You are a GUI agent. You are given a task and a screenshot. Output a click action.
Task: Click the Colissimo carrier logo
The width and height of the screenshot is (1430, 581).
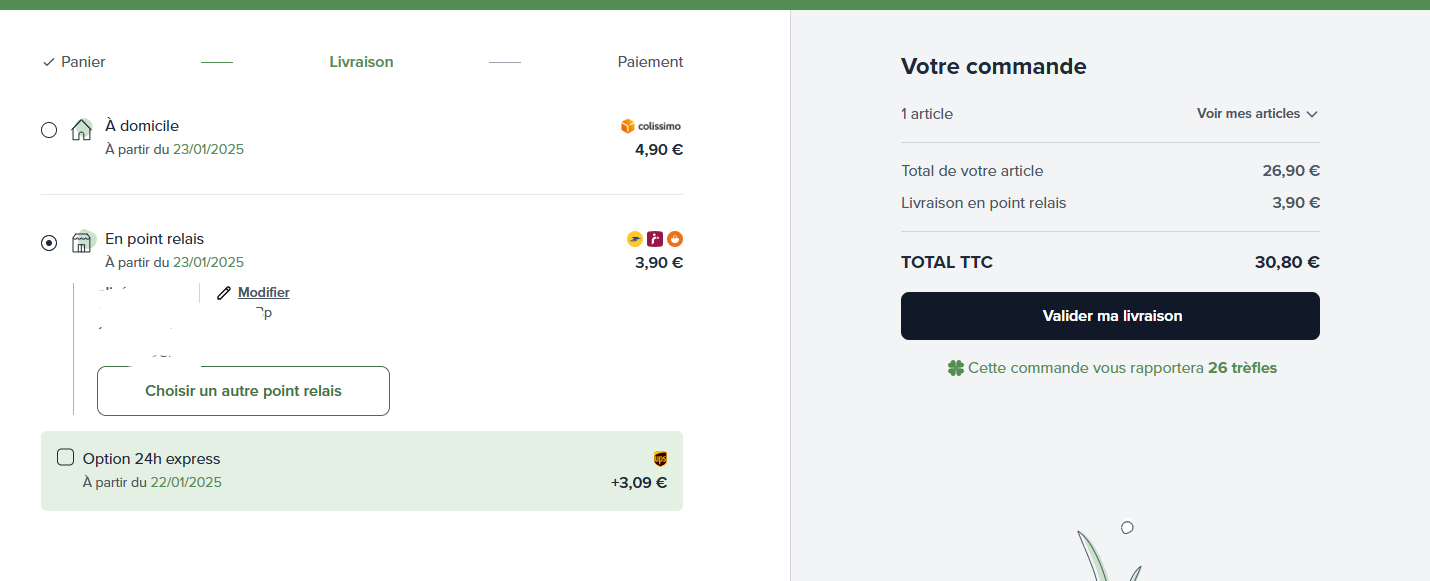tap(651, 126)
